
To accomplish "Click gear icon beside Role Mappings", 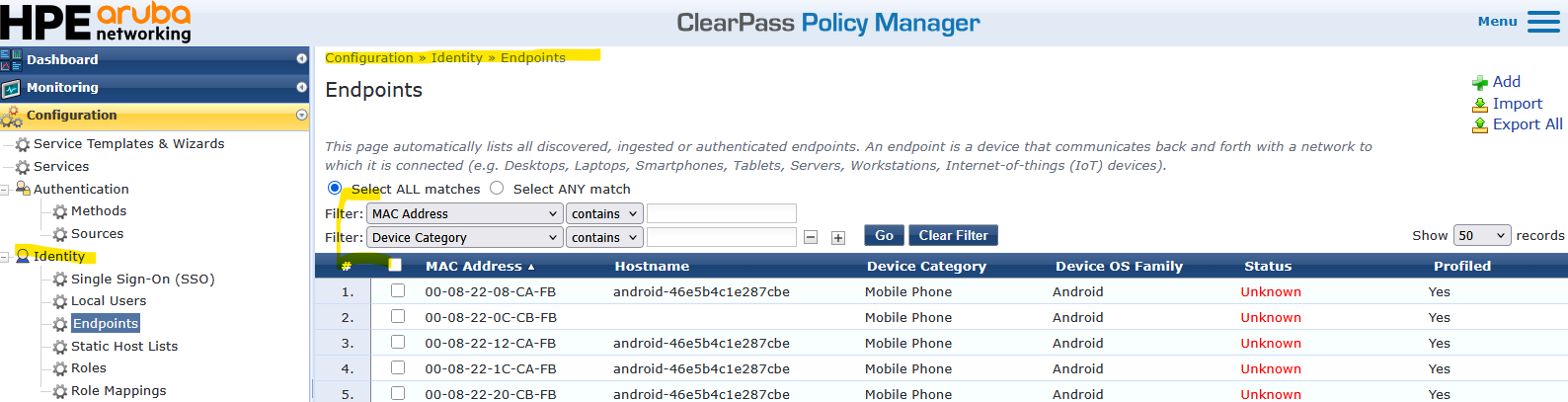I will pyautogui.click(x=60, y=391).
